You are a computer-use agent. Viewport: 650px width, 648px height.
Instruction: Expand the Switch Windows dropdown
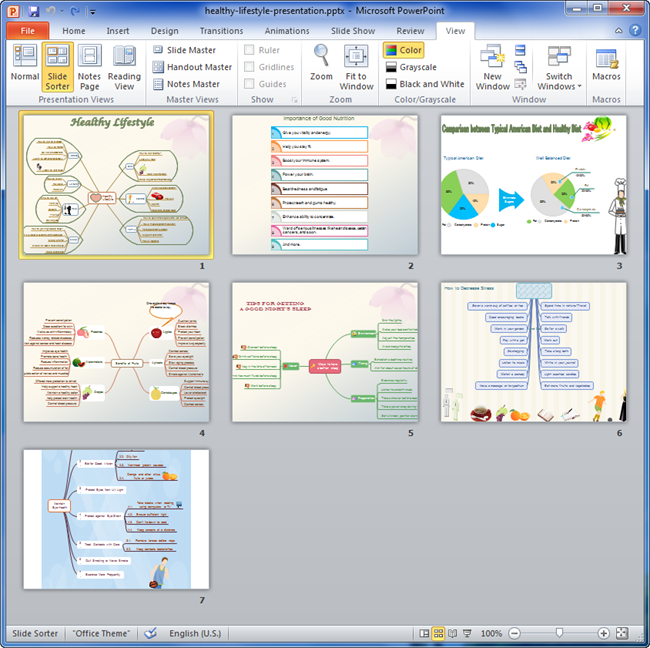[x=559, y=67]
